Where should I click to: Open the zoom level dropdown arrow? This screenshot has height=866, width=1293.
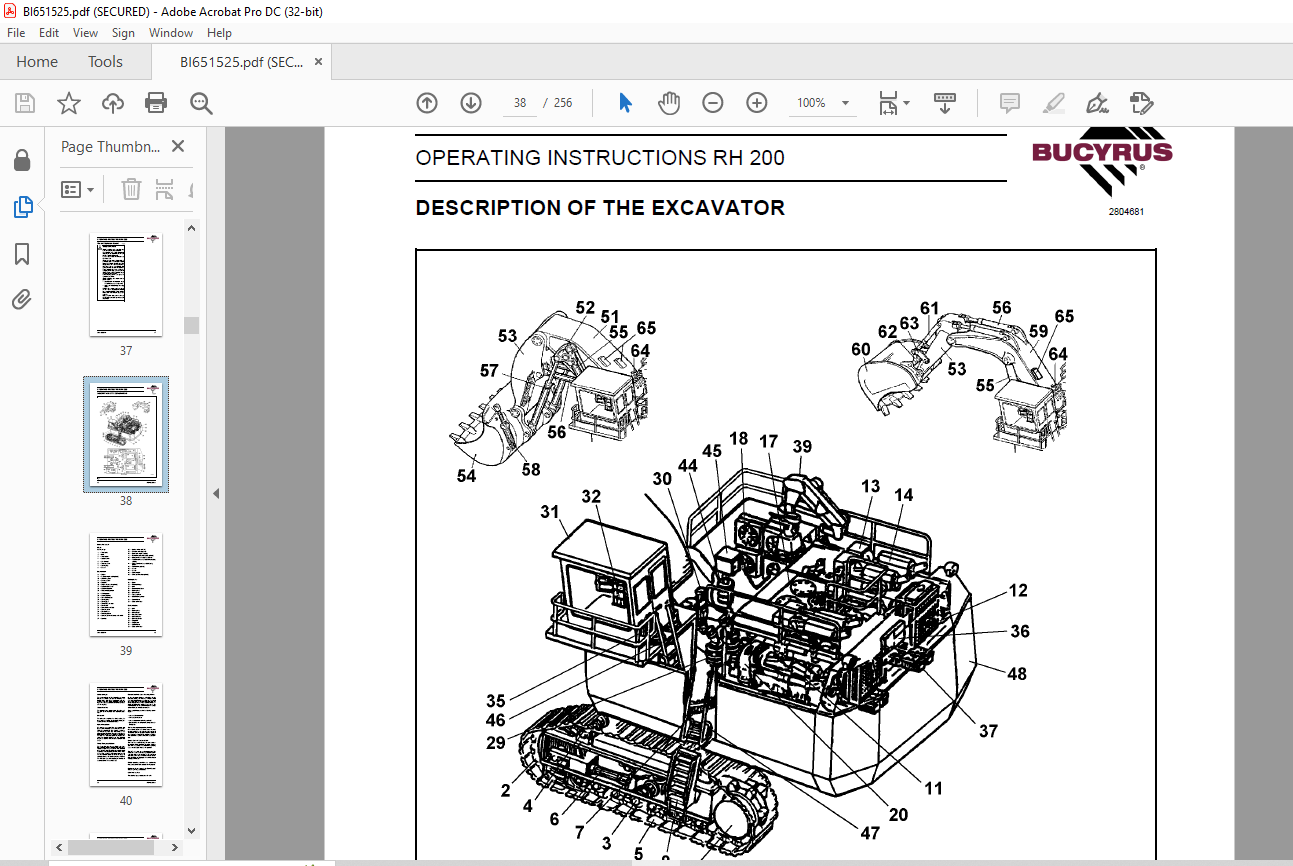[x=845, y=103]
